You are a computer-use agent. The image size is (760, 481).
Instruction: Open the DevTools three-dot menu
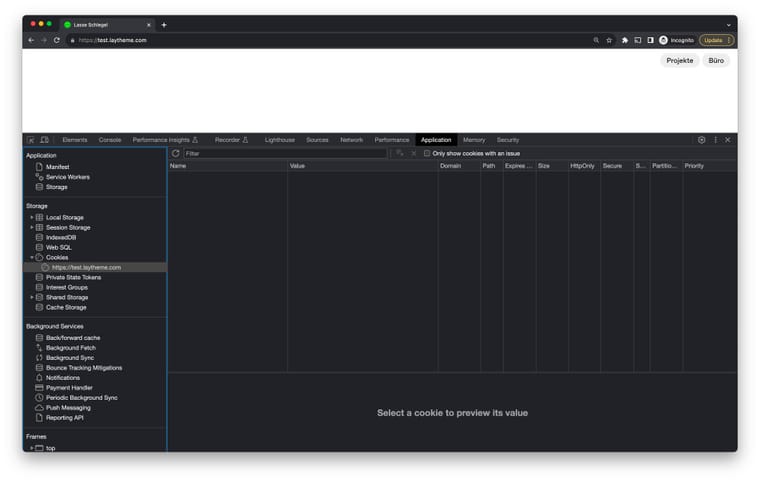715,140
